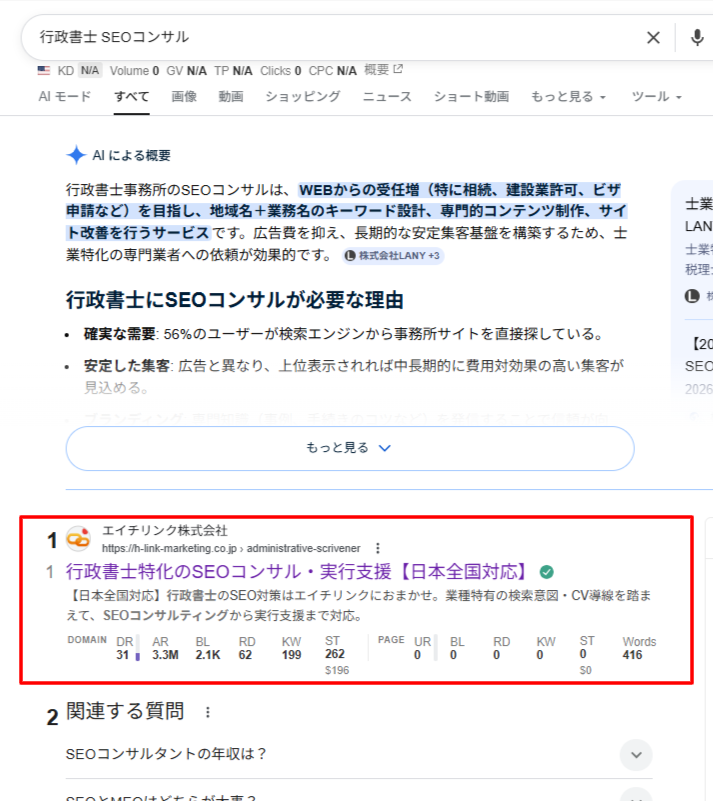Click the heading 行政書士にSEOコンサルが必要な理由

click(234, 300)
